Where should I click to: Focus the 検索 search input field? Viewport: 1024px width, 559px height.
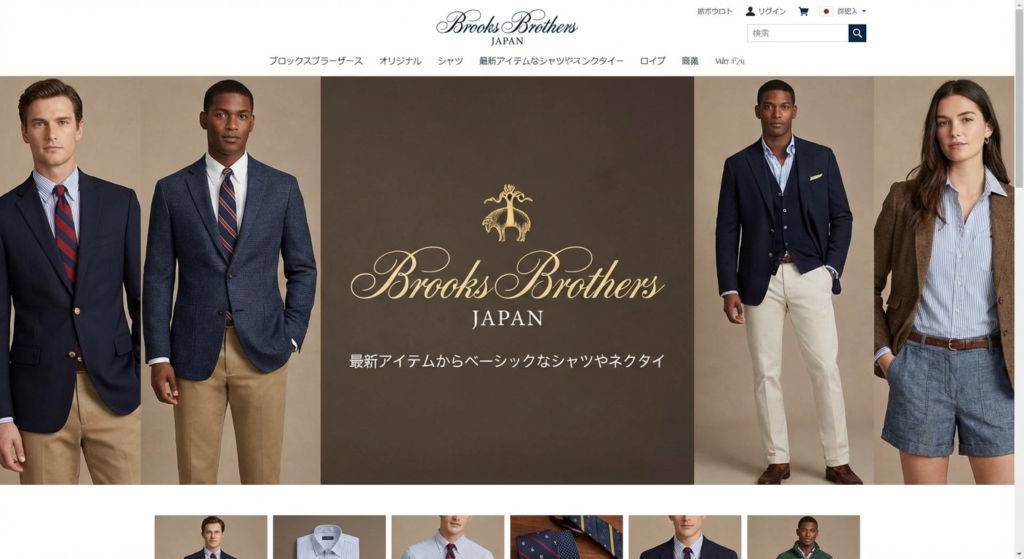797,33
